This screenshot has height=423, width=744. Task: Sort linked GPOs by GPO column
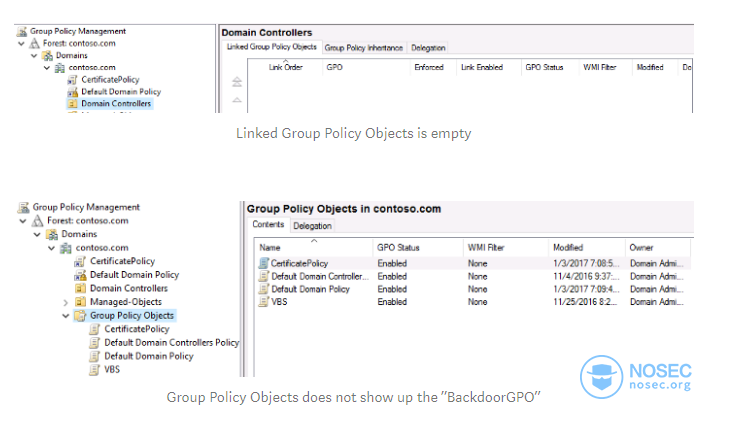coord(366,67)
